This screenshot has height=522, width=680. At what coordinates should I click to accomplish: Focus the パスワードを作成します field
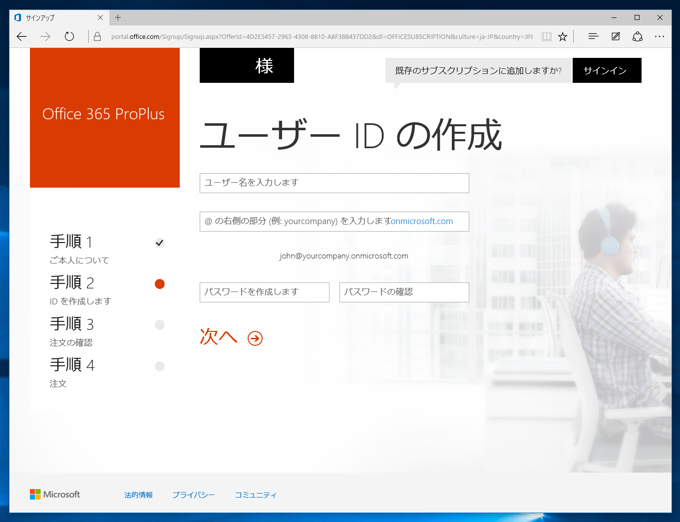click(265, 292)
